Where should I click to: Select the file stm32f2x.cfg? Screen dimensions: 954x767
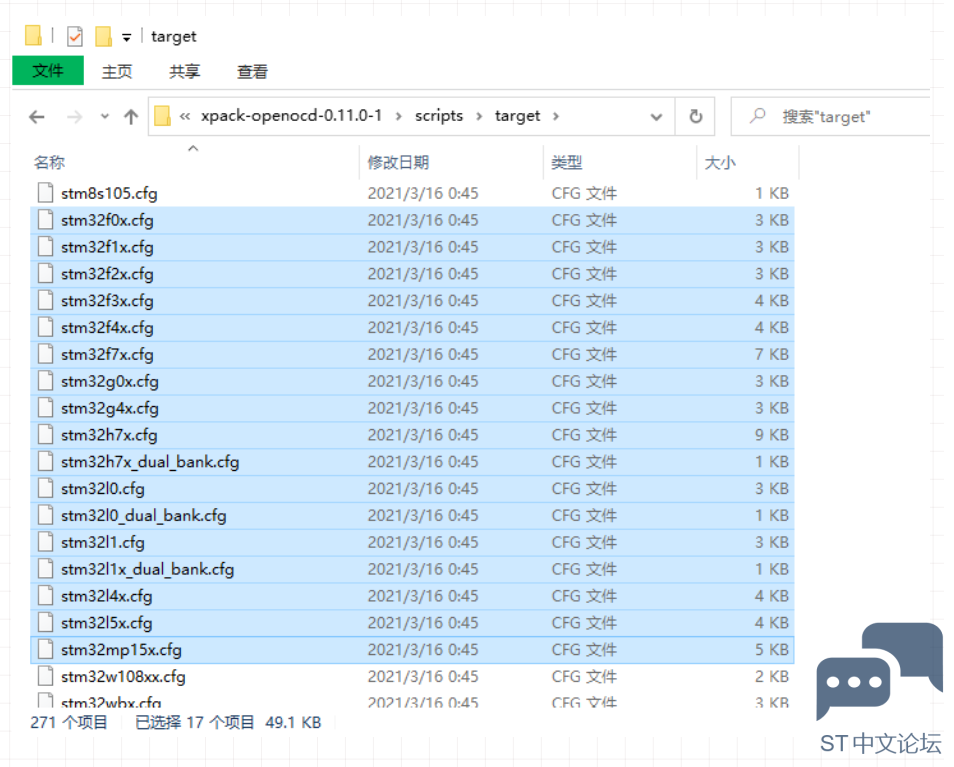pos(413,274)
